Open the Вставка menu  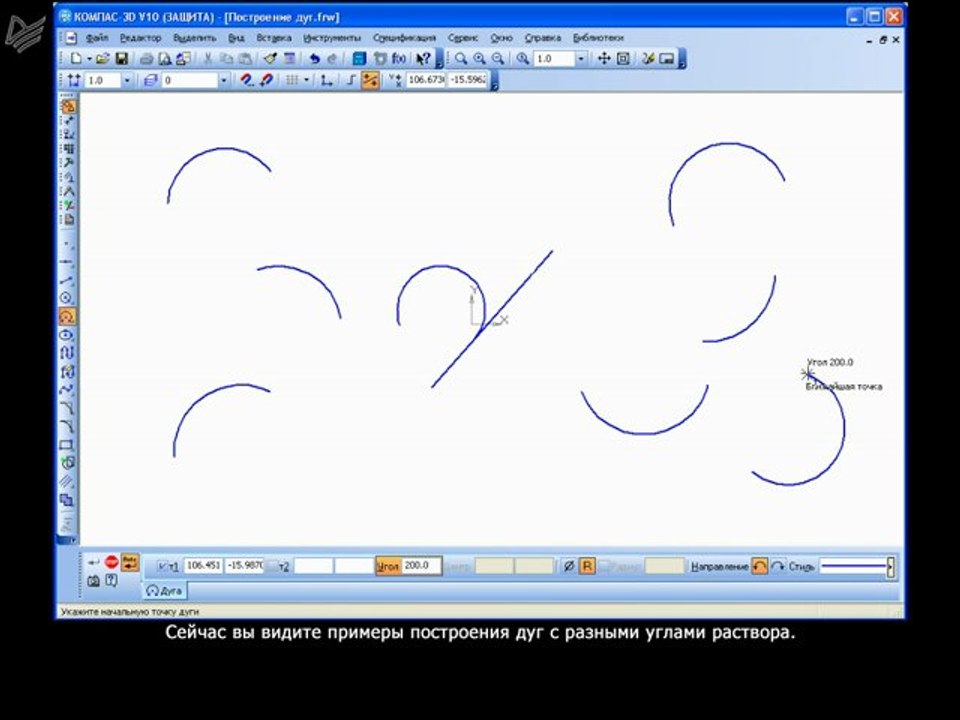[x=274, y=38]
